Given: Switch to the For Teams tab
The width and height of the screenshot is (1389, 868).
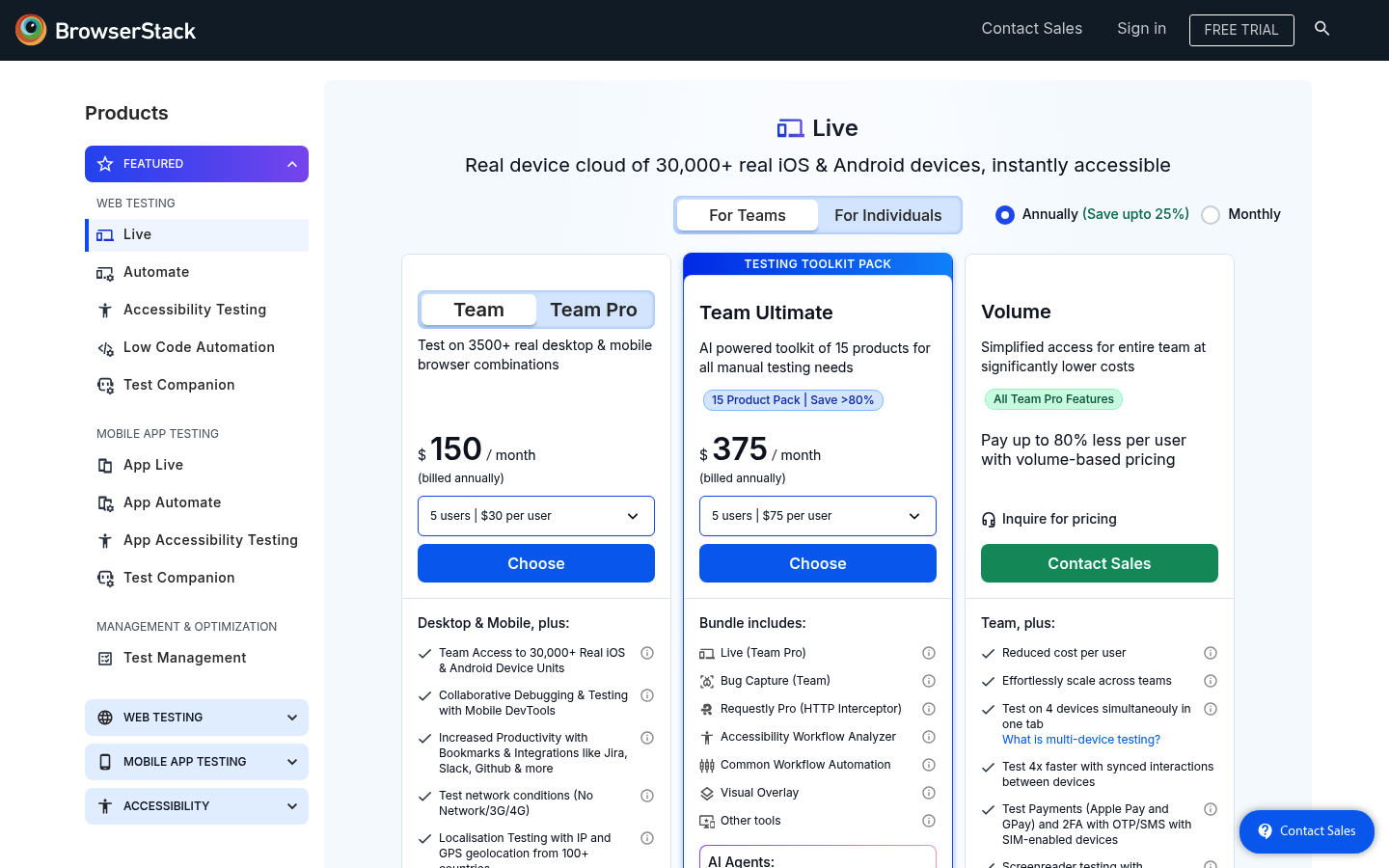Looking at the screenshot, I should 748,215.
